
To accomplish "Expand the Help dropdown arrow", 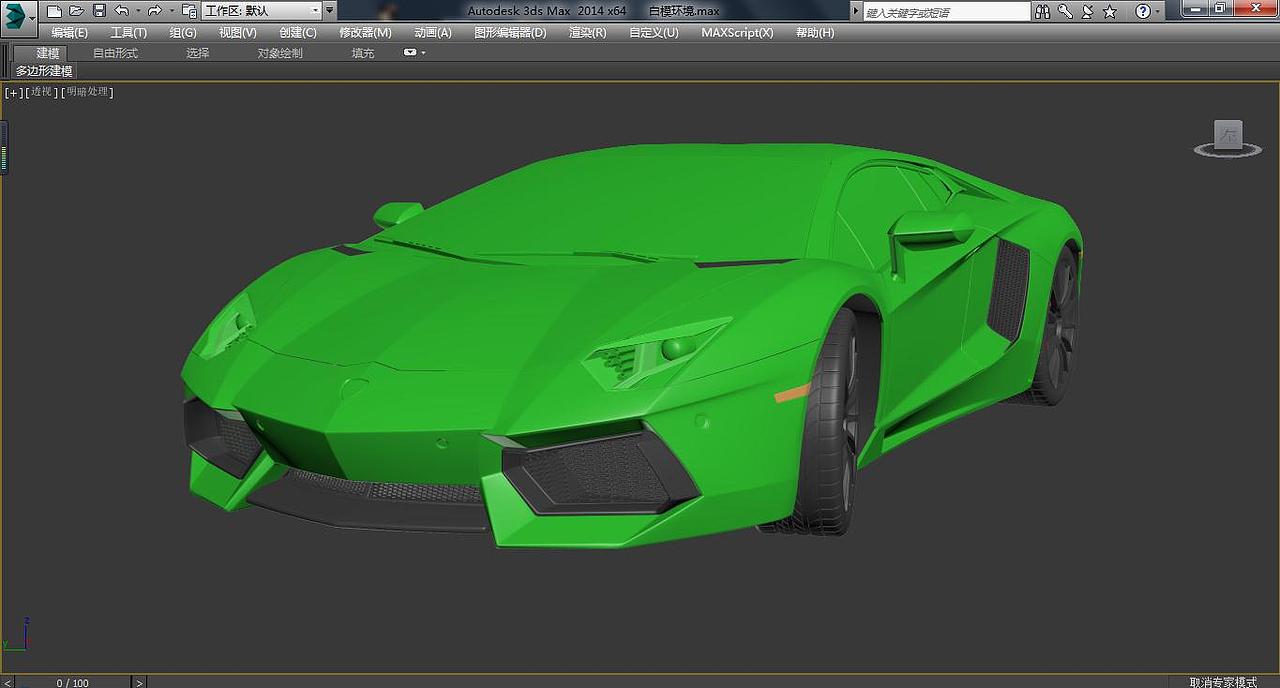I will (x=1158, y=12).
